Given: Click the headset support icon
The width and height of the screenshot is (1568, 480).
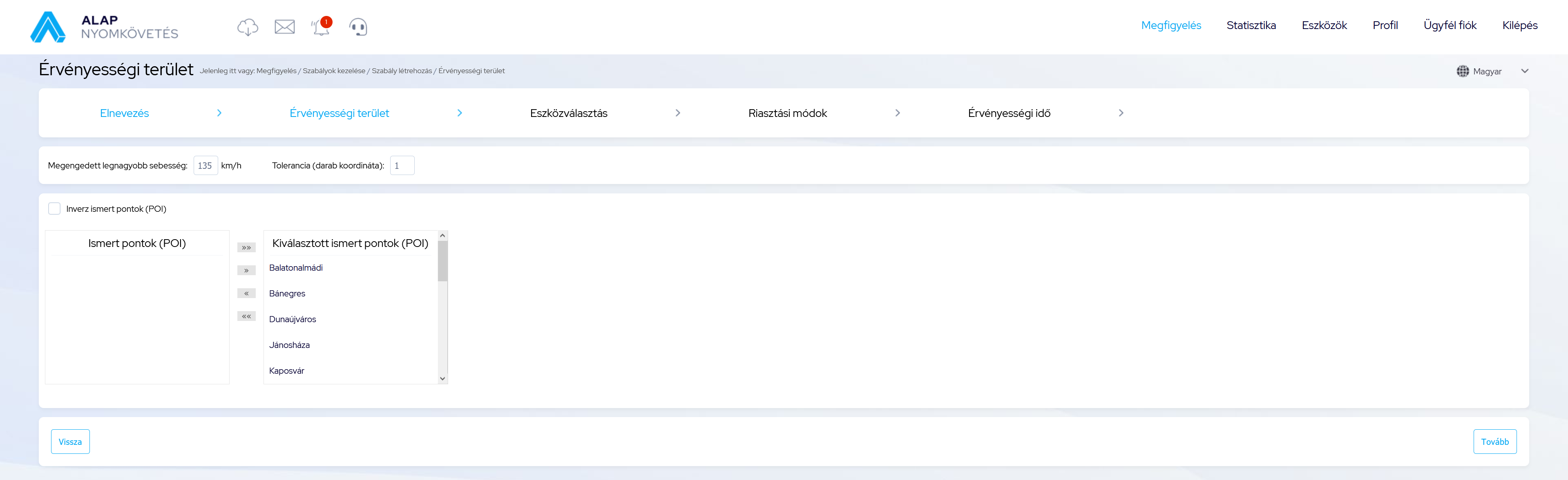Looking at the screenshot, I should [x=358, y=27].
